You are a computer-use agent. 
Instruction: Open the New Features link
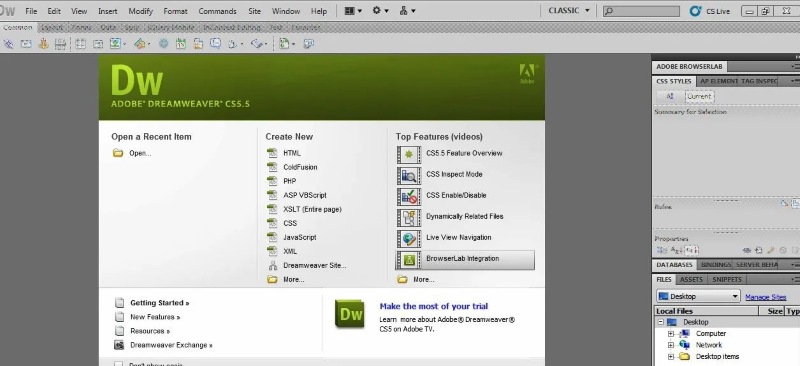pyautogui.click(x=155, y=317)
